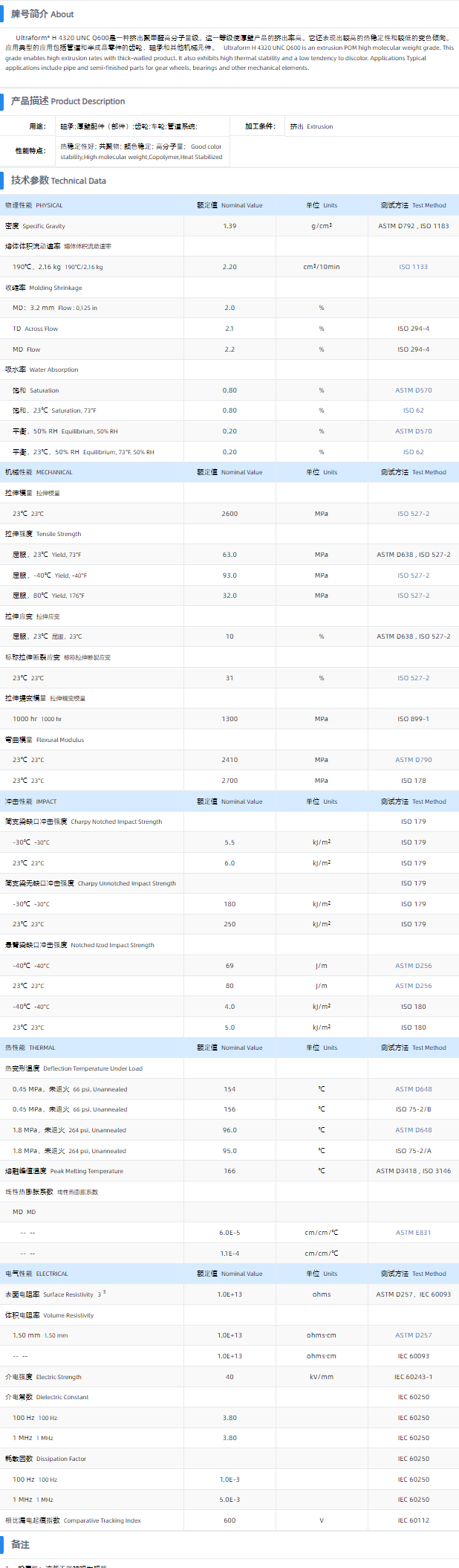Click the 1000 hr creep modulus value 1300
The width and height of the screenshot is (459, 1568).
(x=229, y=719)
